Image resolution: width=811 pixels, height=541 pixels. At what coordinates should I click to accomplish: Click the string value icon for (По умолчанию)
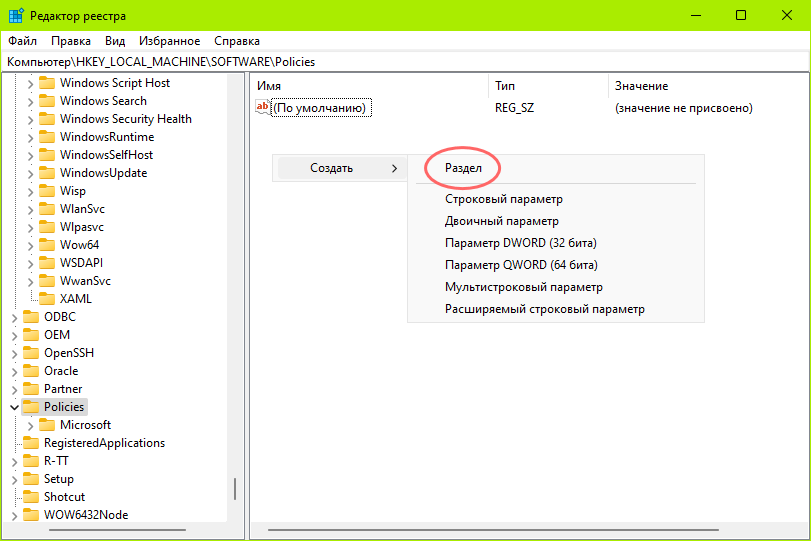click(x=263, y=108)
